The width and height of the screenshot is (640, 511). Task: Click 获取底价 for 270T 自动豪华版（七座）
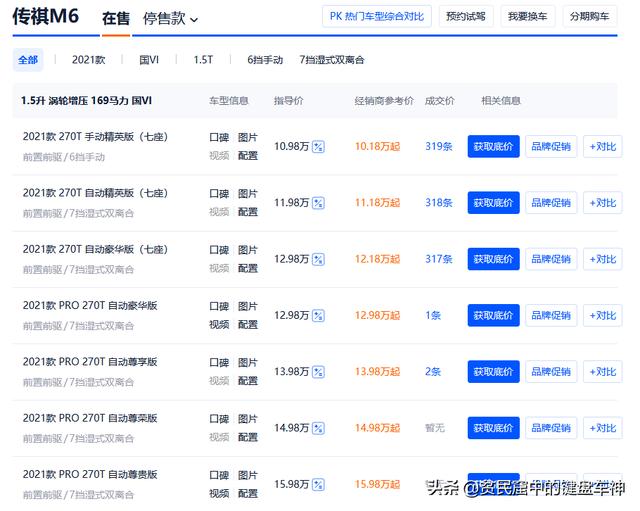click(x=493, y=259)
